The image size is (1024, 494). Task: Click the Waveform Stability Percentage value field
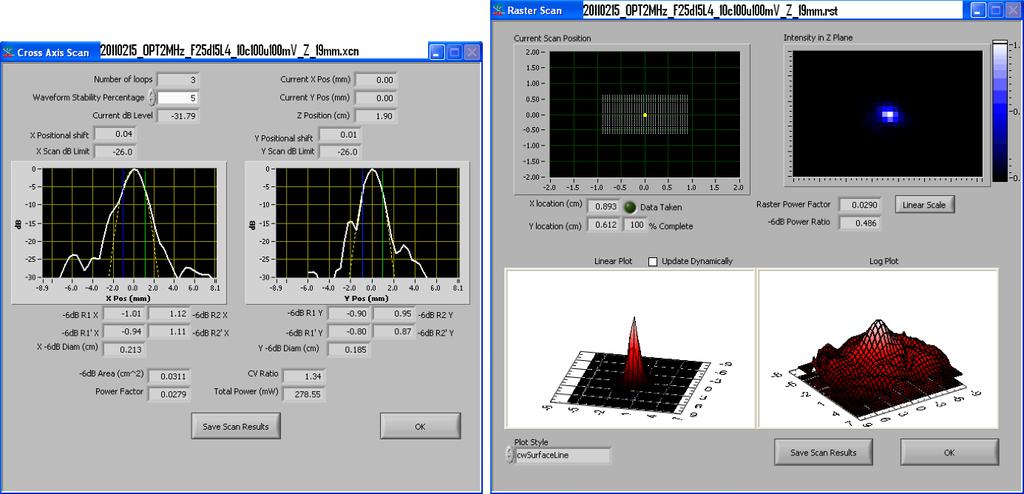[178, 98]
